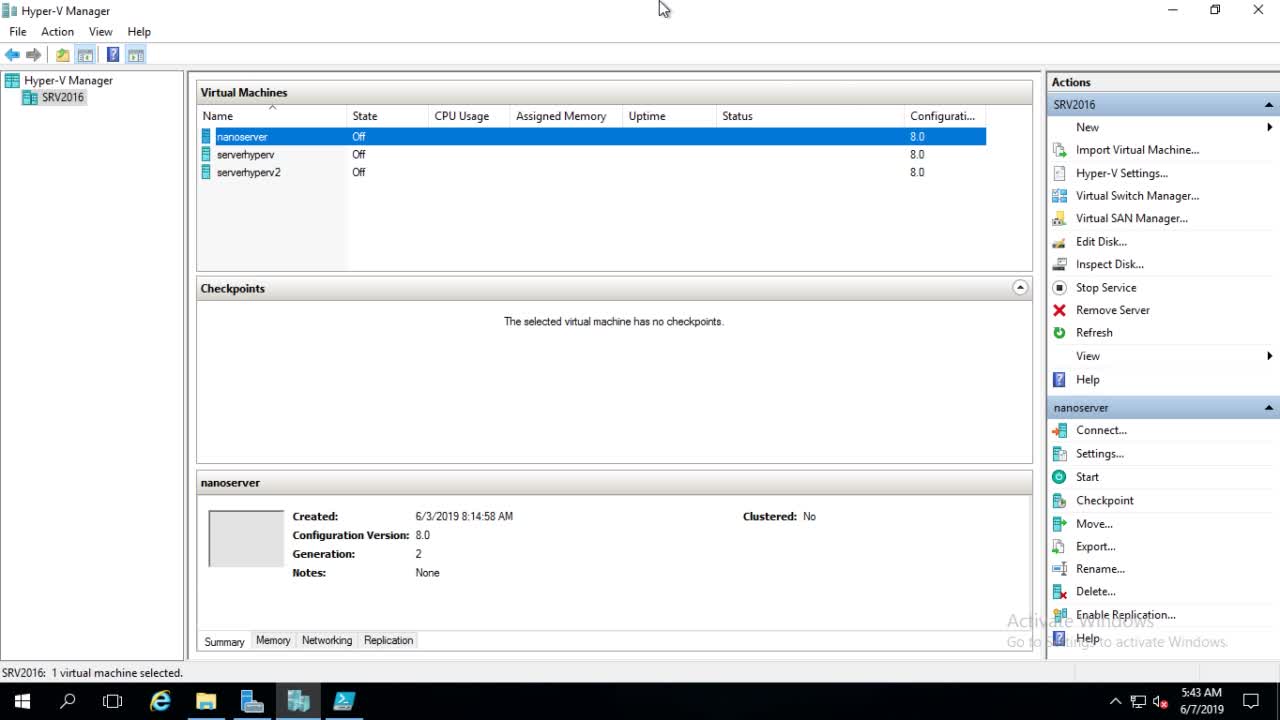
Task: Click the Inspect Disk icon
Action: pyautogui.click(x=1059, y=264)
